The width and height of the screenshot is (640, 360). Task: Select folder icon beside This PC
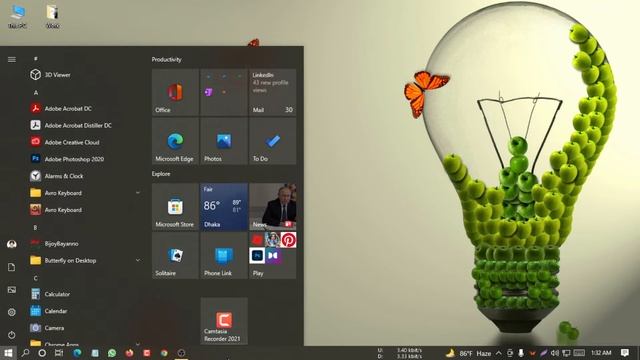click(x=52, y=16)
